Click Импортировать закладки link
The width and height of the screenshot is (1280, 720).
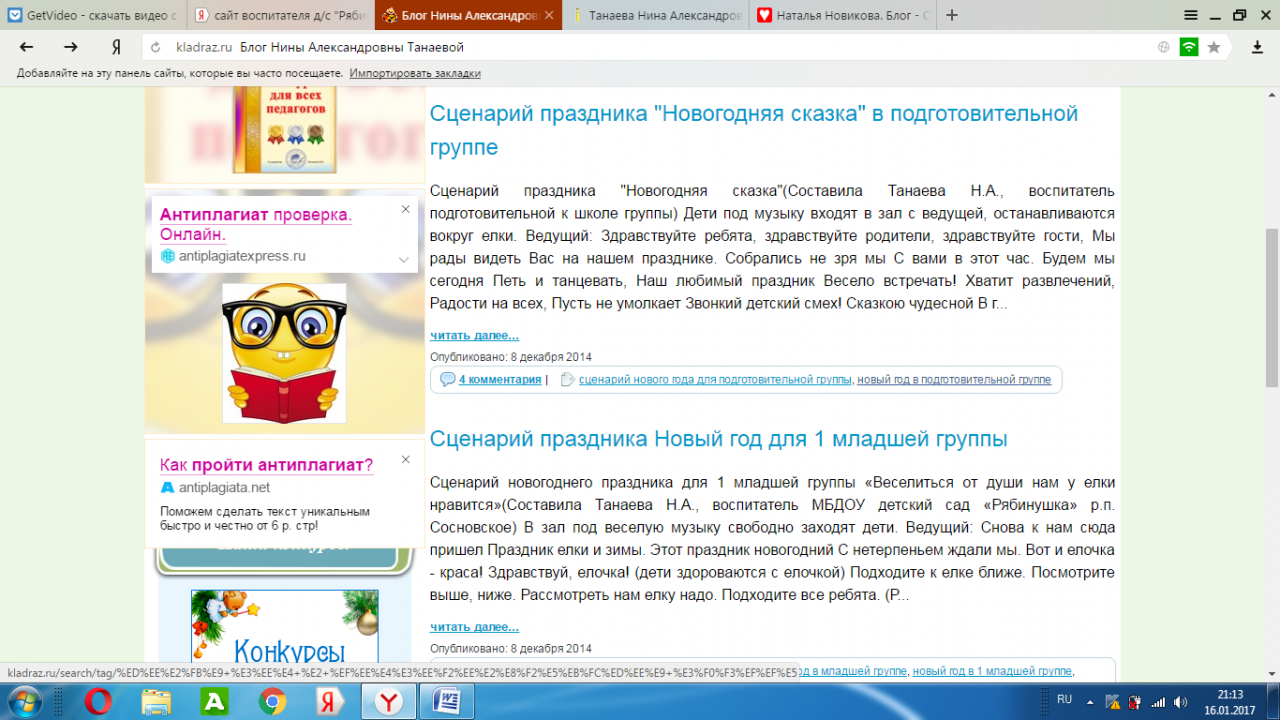click(415, 73)
